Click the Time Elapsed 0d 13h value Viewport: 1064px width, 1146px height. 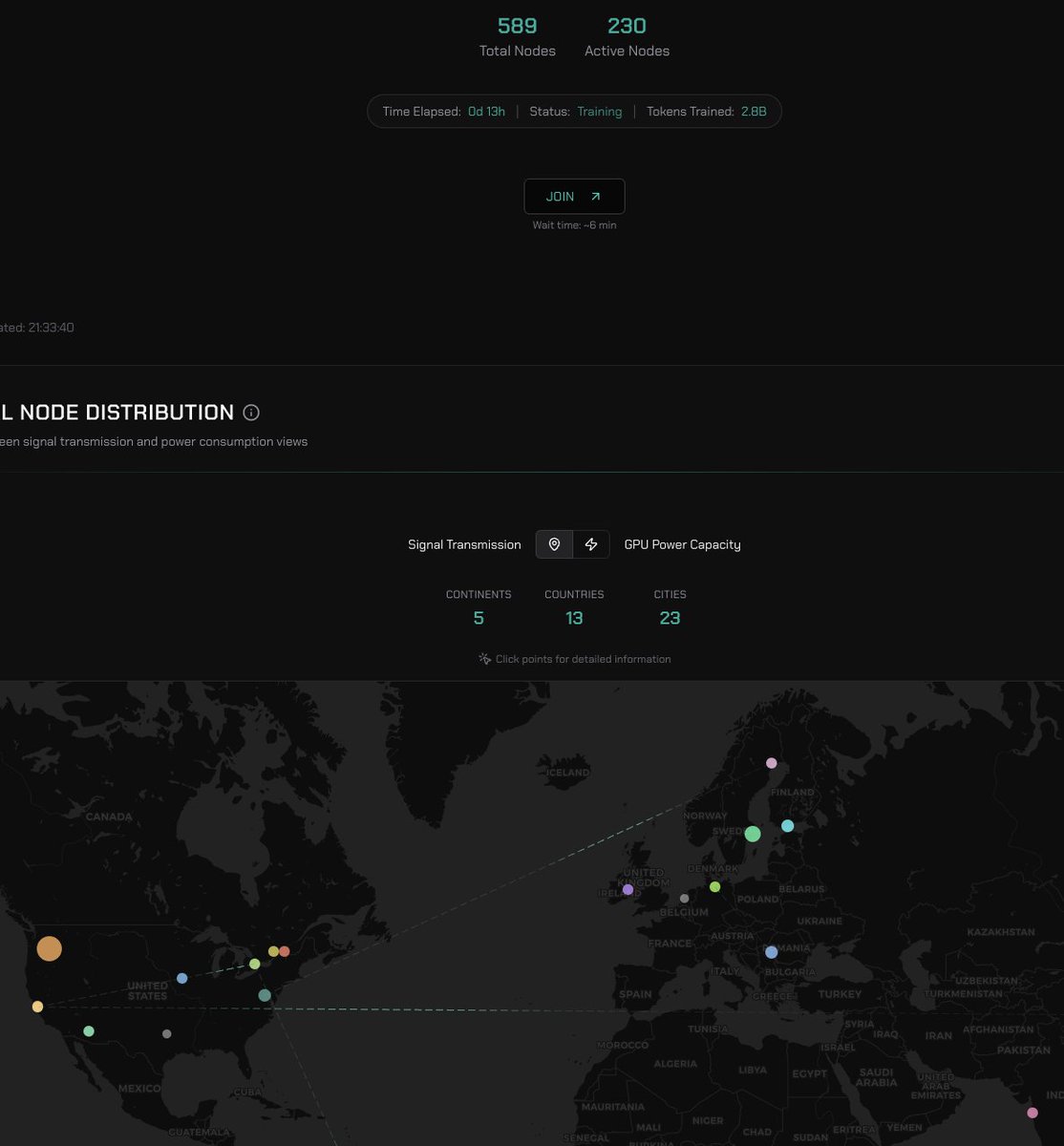point(486,112)
